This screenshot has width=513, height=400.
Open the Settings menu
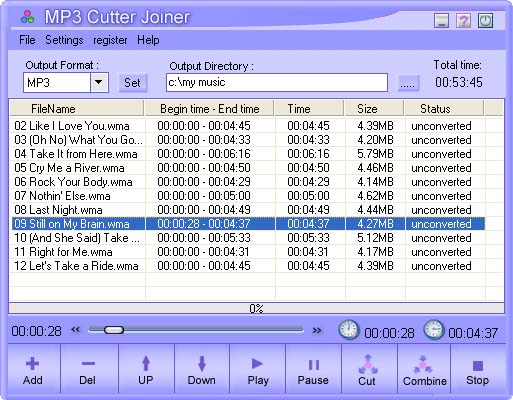(64, 40)
